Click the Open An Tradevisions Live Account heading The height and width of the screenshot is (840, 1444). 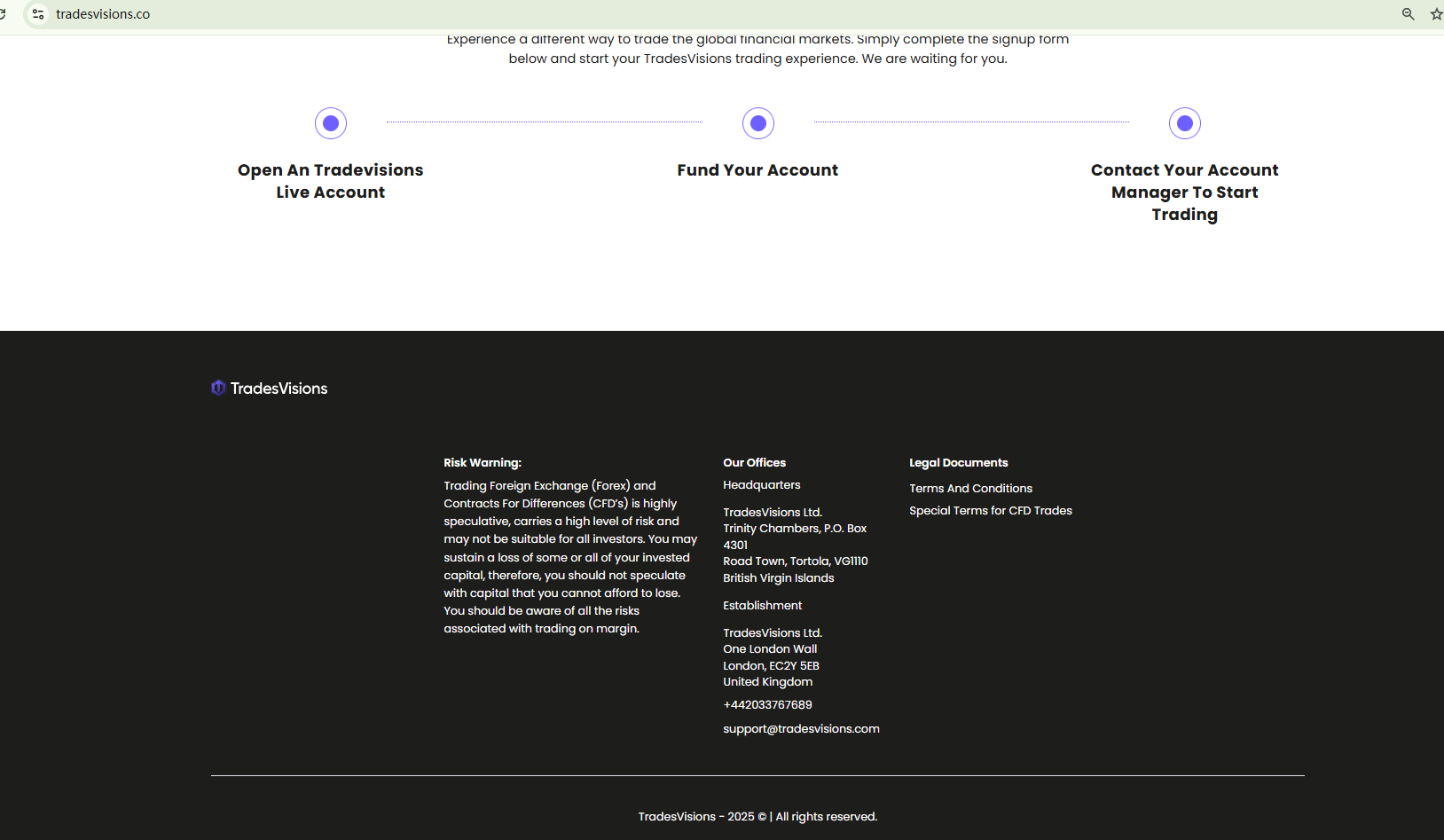click(331, 181)
